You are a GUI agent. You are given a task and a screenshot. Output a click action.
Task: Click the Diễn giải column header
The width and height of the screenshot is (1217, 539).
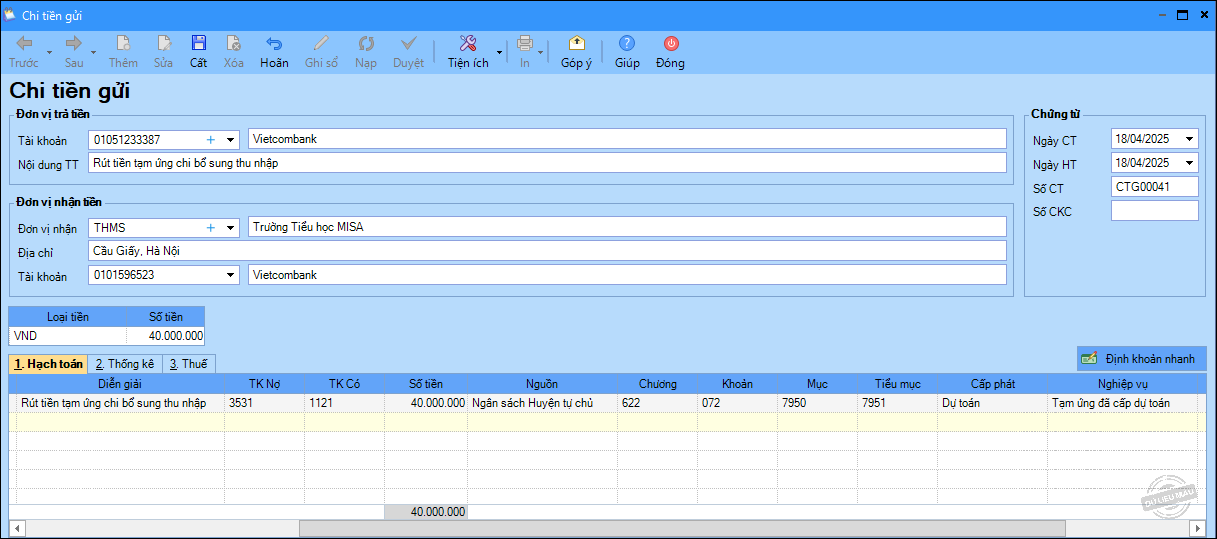tap(121, 384)
